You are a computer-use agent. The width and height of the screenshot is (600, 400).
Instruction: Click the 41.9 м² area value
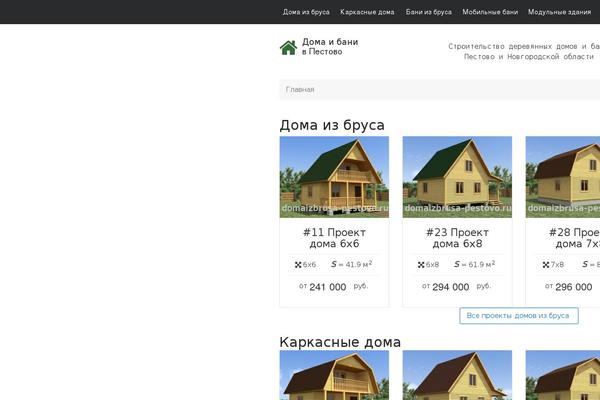359,264
